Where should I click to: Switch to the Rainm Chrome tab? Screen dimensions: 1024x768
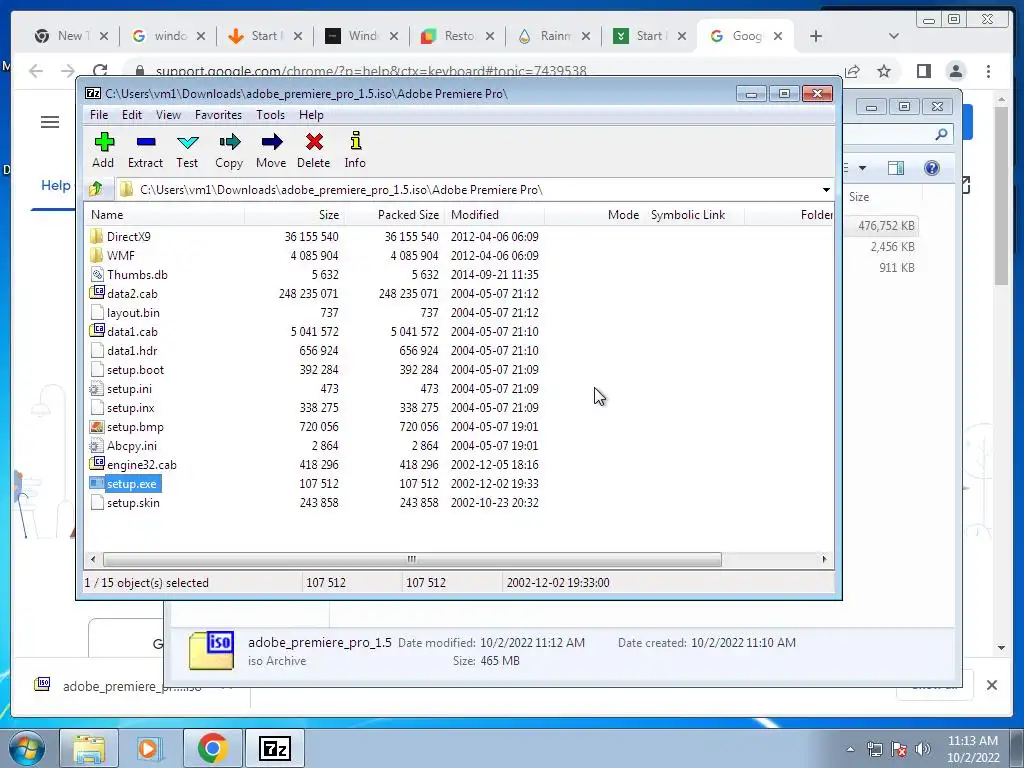pos(554,36)
